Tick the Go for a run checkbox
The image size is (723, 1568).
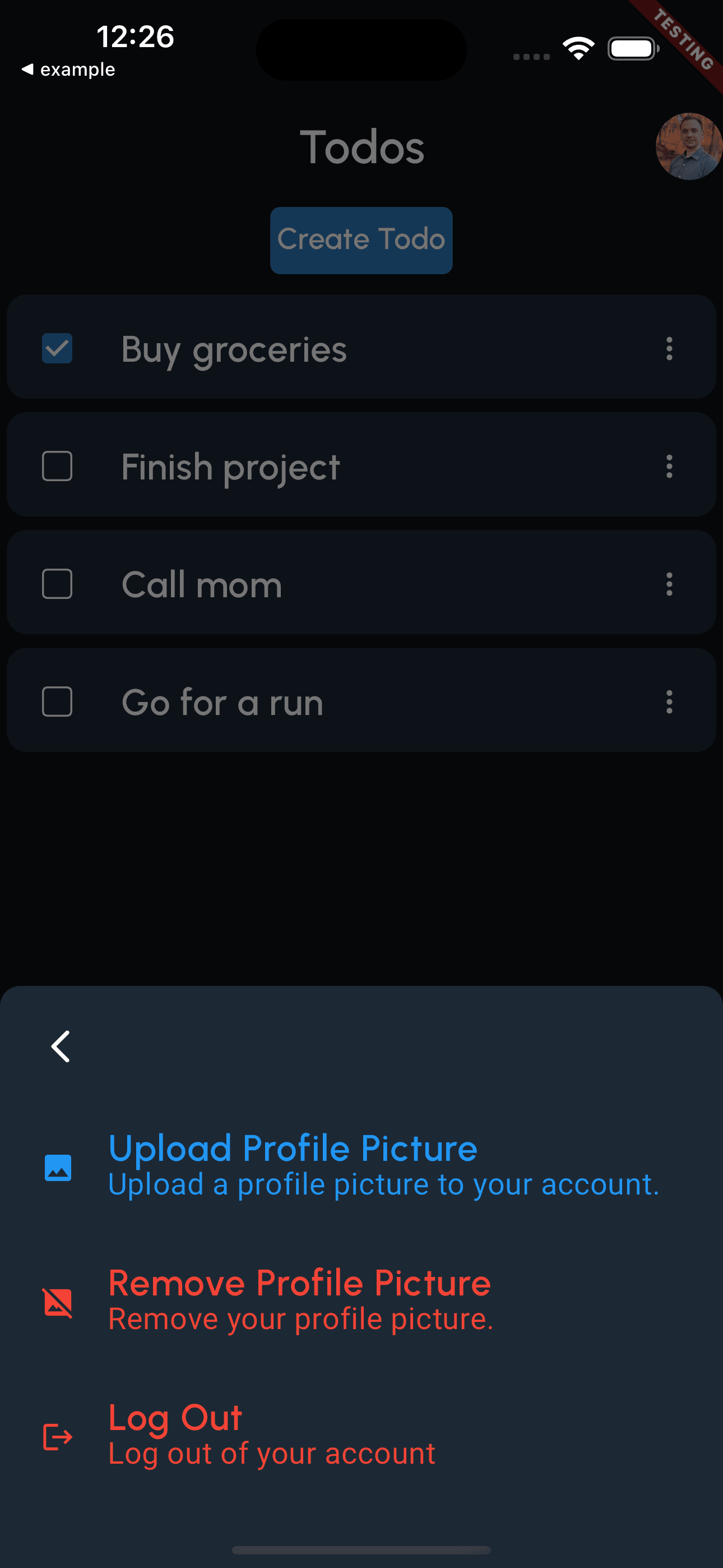[57, 702]
